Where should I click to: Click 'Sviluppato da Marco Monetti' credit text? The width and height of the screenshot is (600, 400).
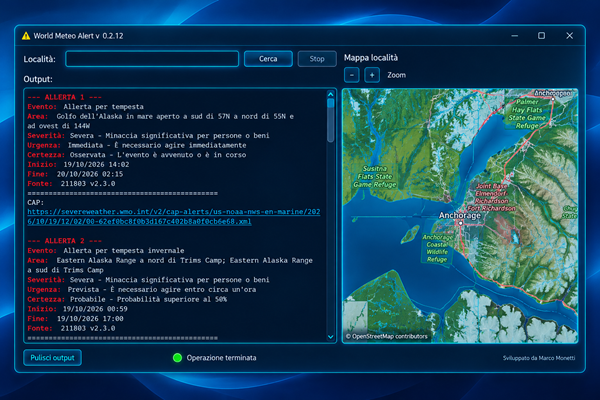pos(539,358)
